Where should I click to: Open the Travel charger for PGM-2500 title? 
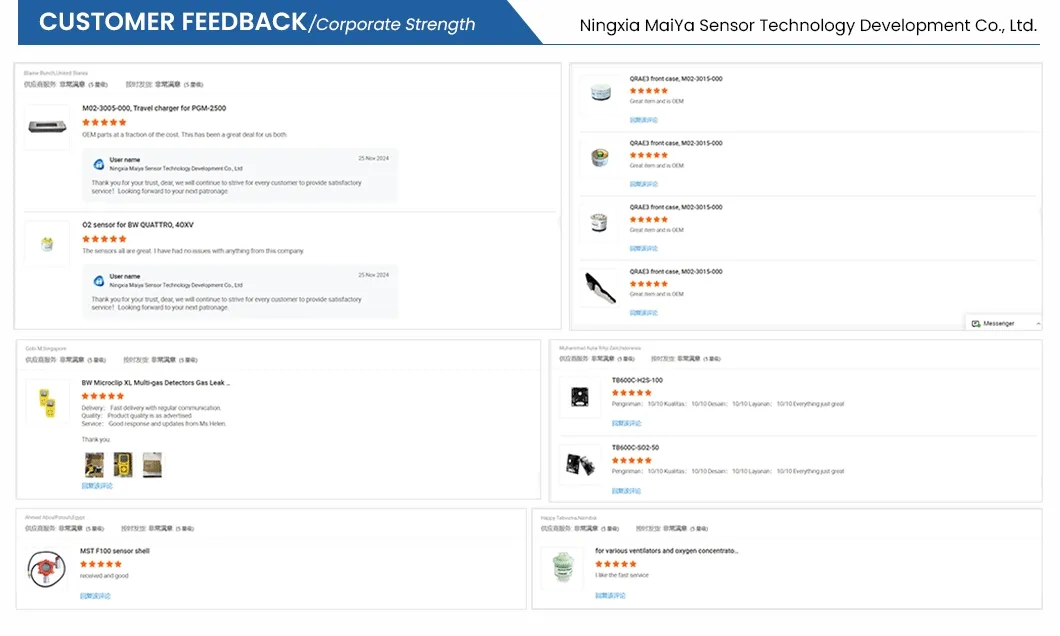[x=154, y=108]
